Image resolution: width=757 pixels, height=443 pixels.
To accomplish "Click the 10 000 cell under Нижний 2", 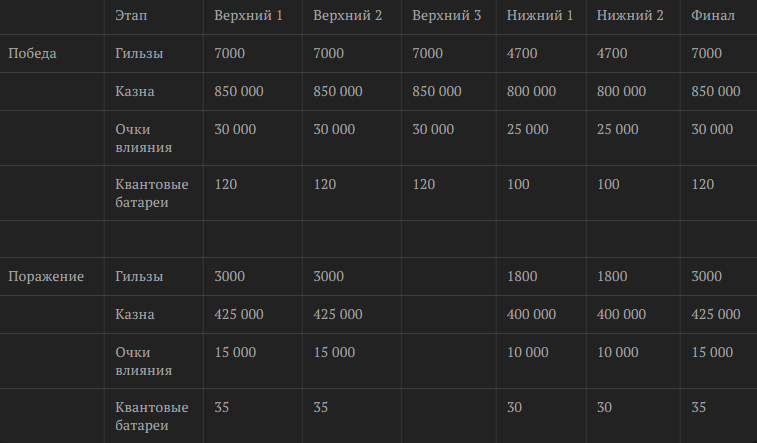I will 617,352.
